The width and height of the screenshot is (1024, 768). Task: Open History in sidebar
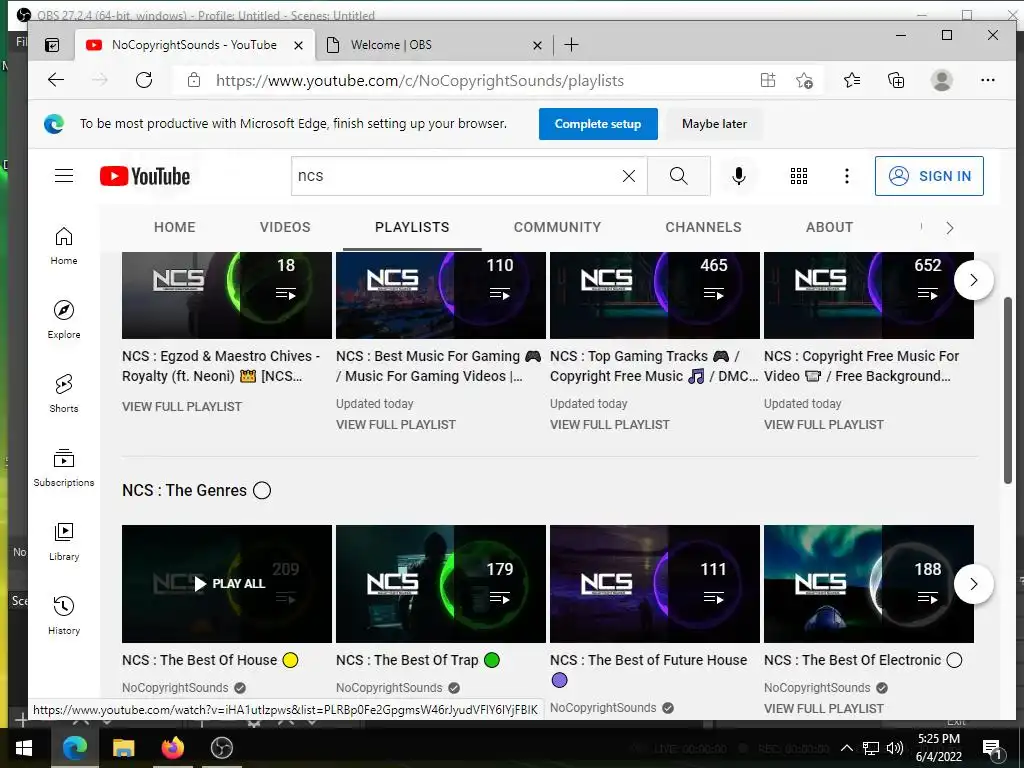(64, 615)
